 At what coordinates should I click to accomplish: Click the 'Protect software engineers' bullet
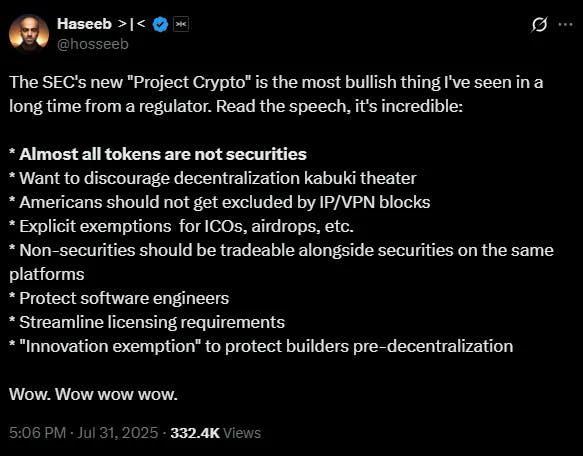tap(119, 298)
